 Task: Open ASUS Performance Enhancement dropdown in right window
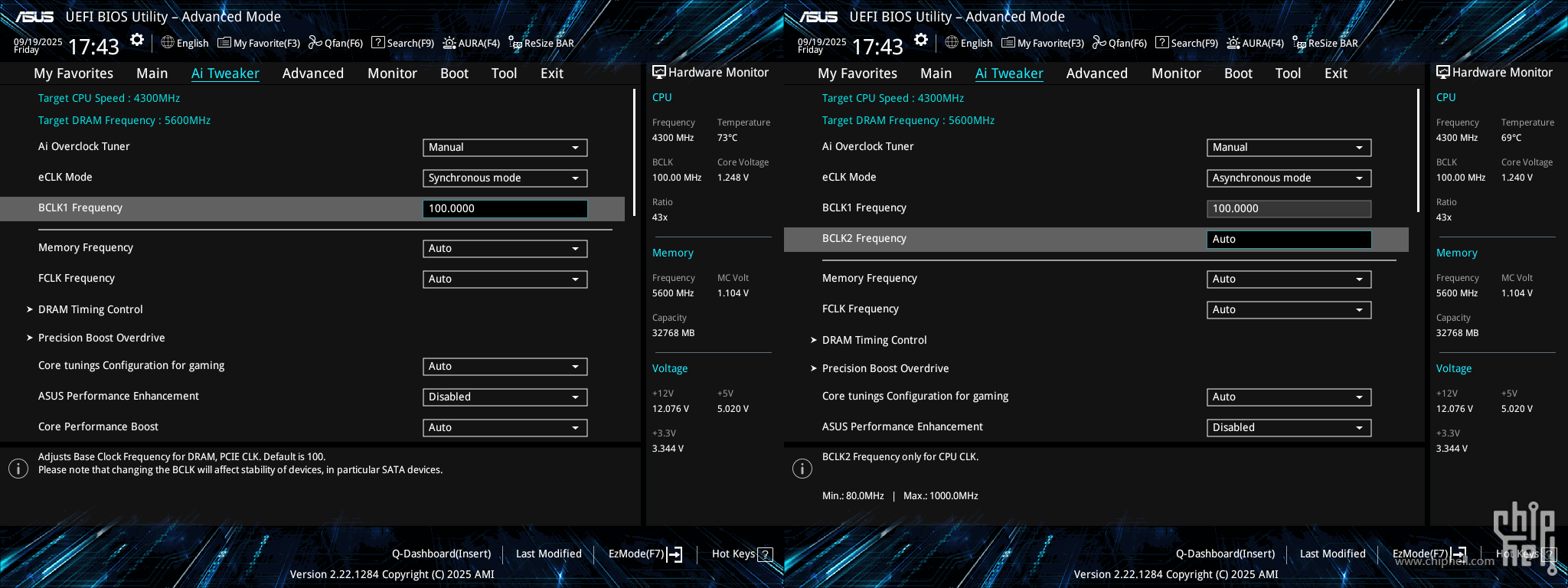click(x=1289, y=427)
